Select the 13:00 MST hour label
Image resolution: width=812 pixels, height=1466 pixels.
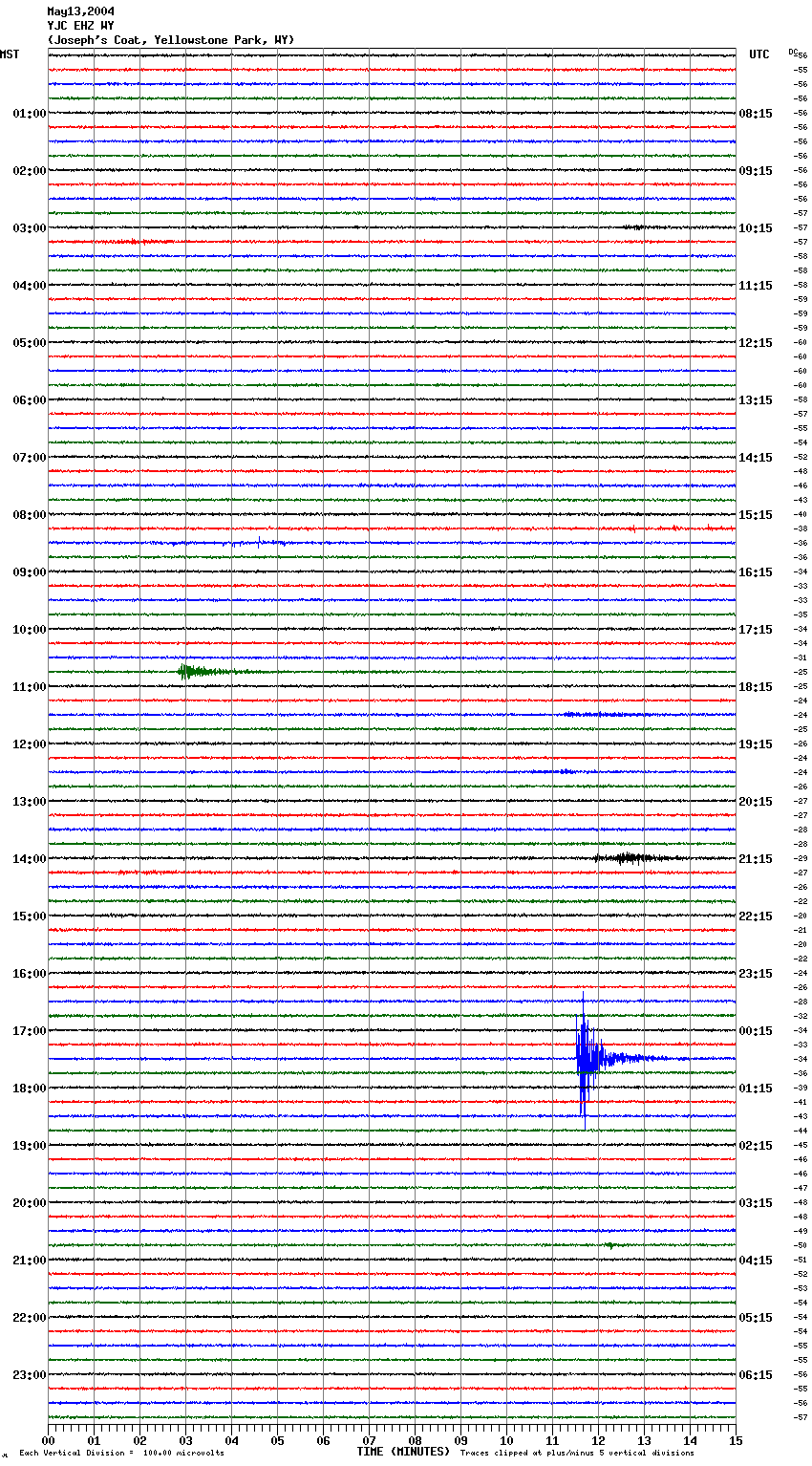pos(30,802)
